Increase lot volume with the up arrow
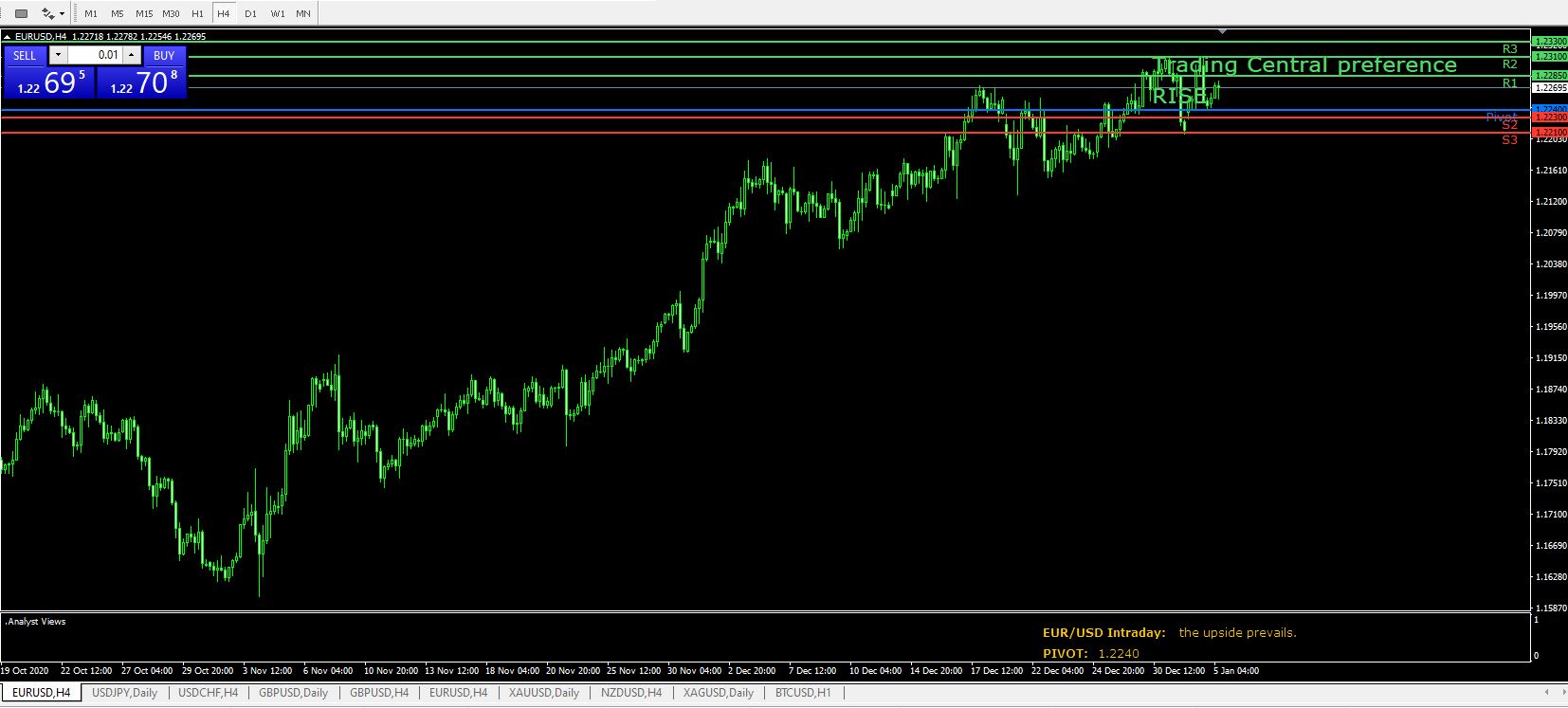1568x708 pixels. click(x=132, y=55)
